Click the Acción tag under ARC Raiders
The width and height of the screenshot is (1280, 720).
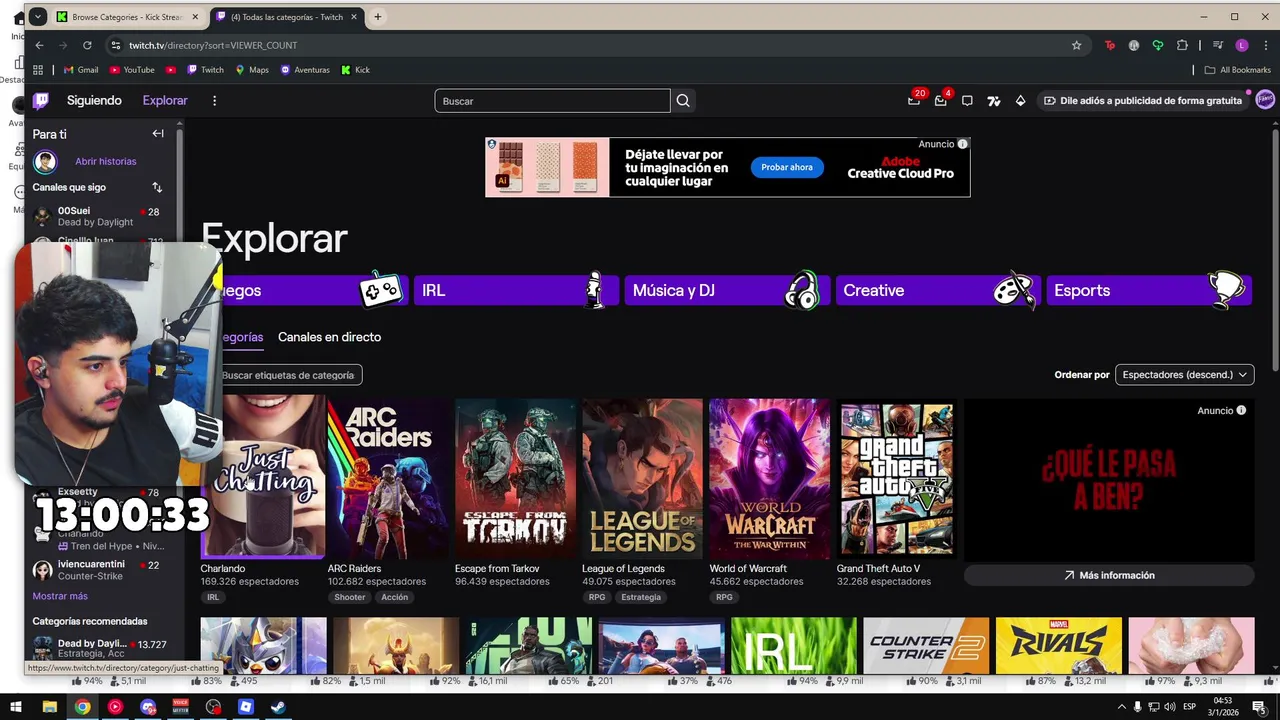(x=395, y=597)
